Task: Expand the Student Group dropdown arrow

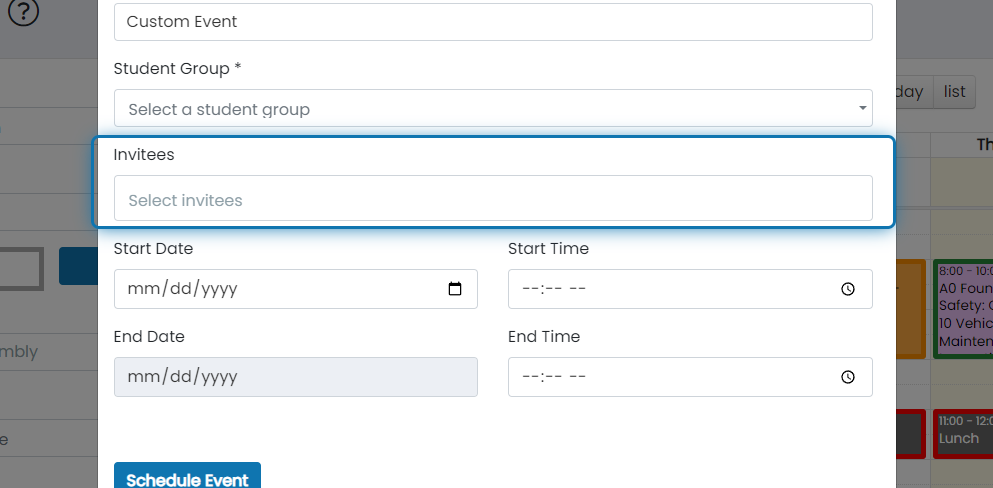Action: click(863, 108)
